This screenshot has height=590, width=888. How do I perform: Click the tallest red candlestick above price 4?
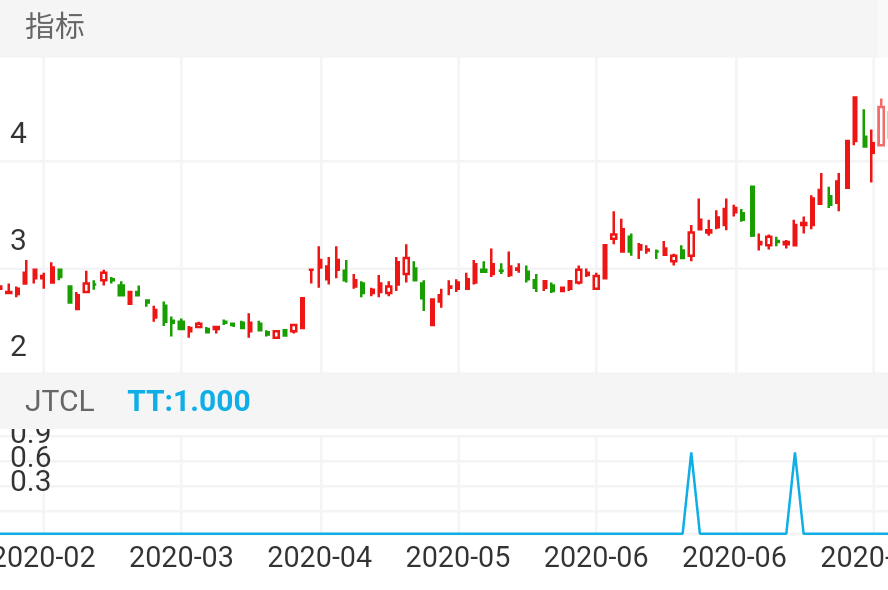point(855,120)
